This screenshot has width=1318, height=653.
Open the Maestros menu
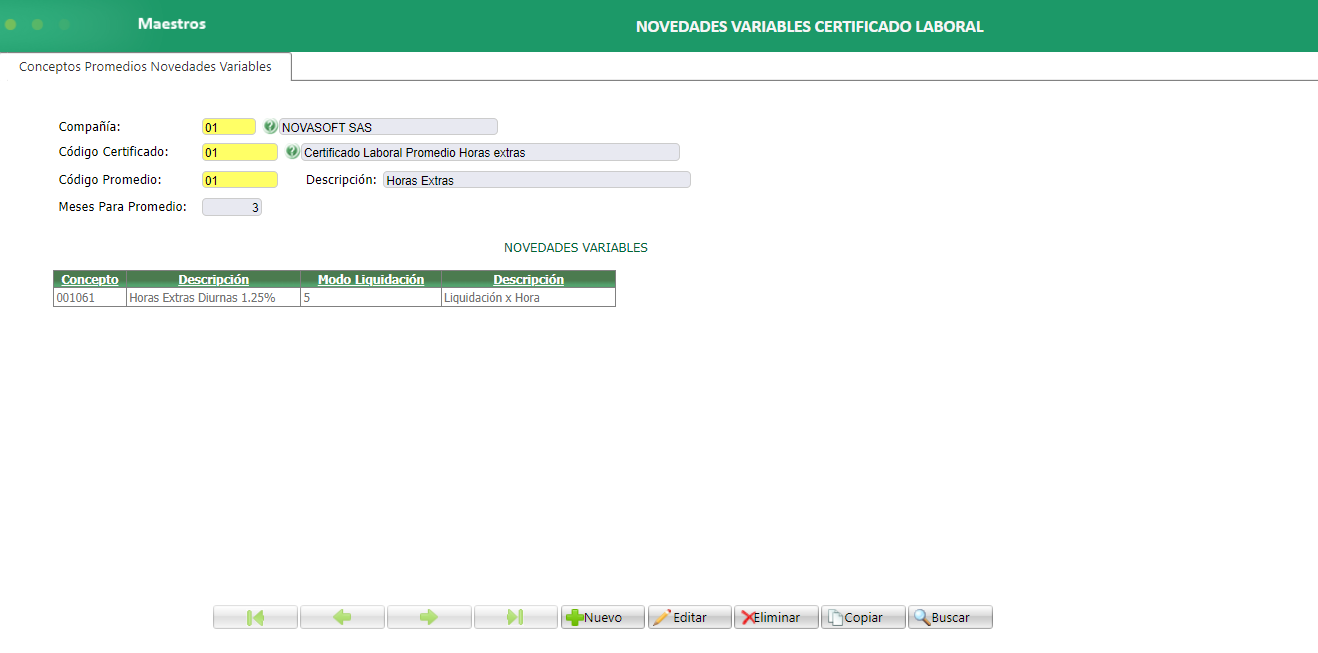tap(172, 24)
